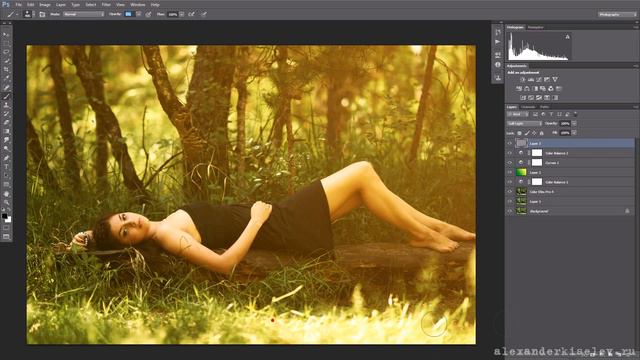The image size is (640, 360).
Task: Add a Brightness/Contrast adjustment
Action: [523, 80]
